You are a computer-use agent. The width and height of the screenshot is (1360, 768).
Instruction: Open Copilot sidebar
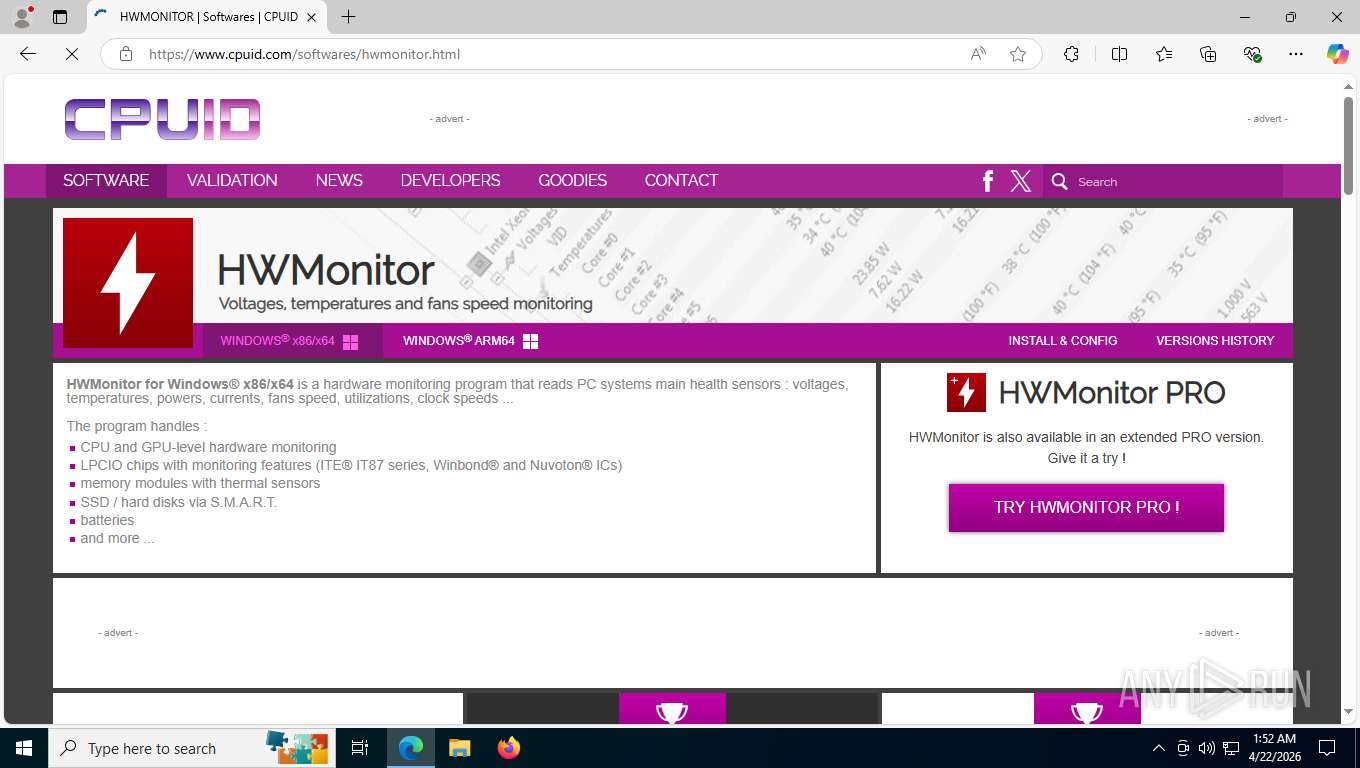coord(1338,54)
